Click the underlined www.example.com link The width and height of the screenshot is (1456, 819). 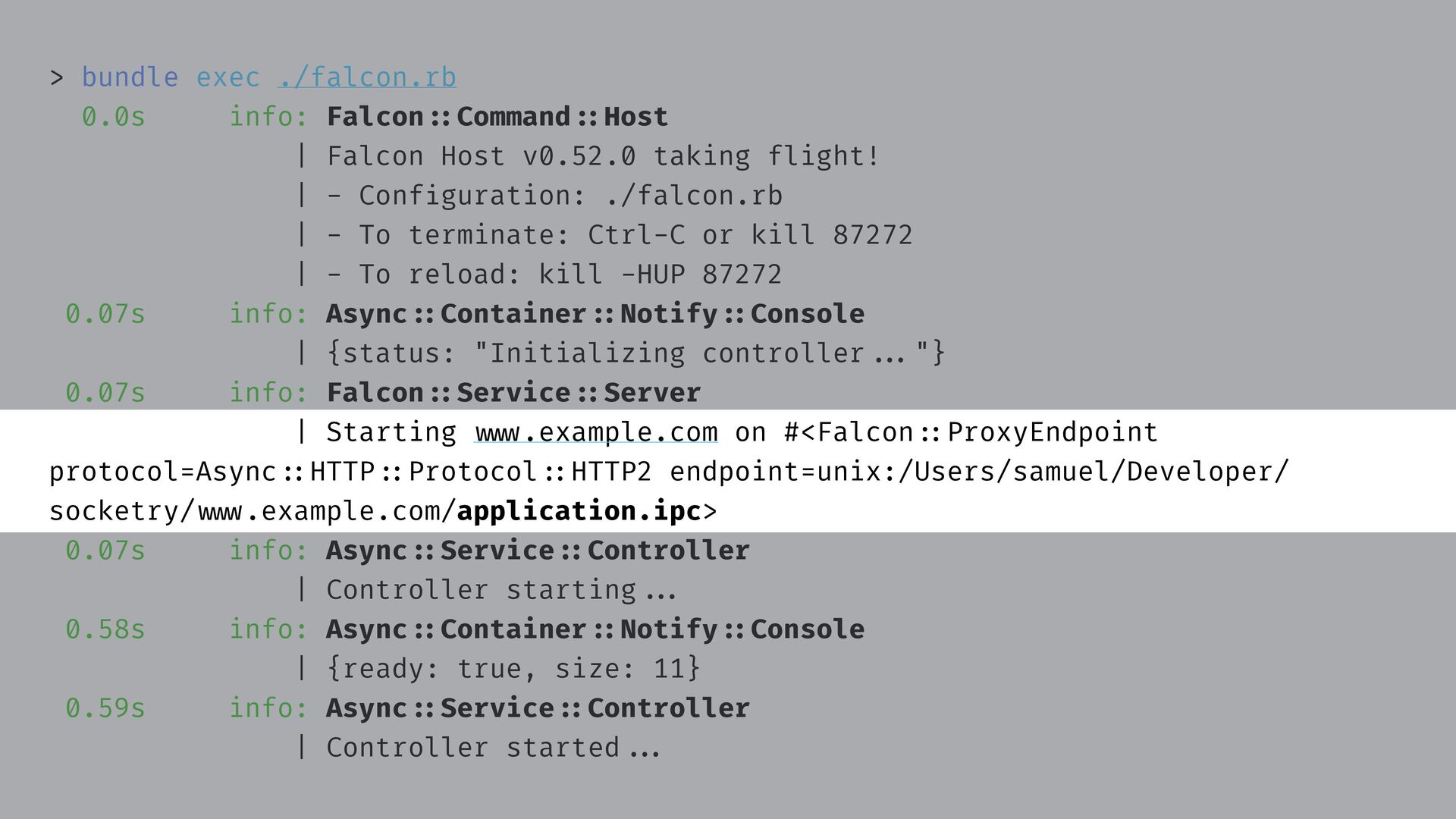pyautogui.click(x=596, y=432)
